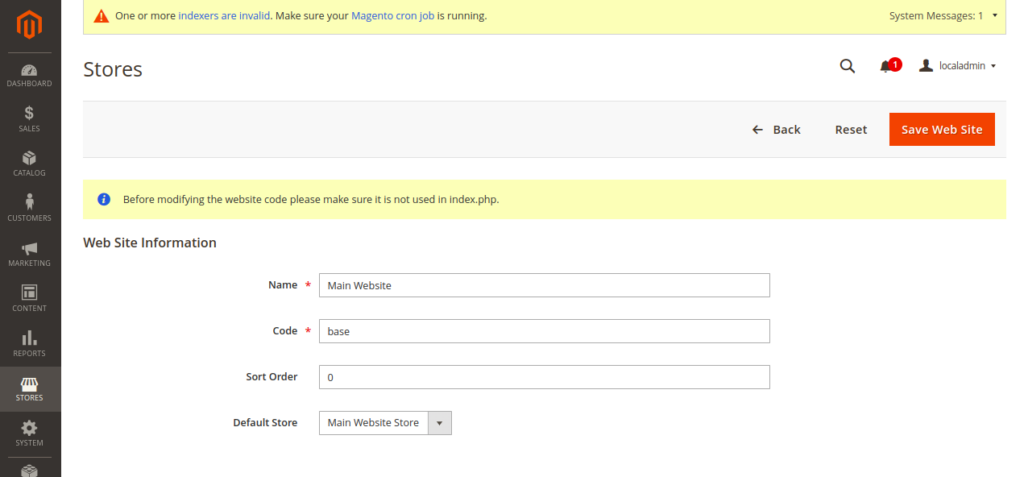Open the localadmin account dropdown
1024x477 pixels.
[957, 66]
